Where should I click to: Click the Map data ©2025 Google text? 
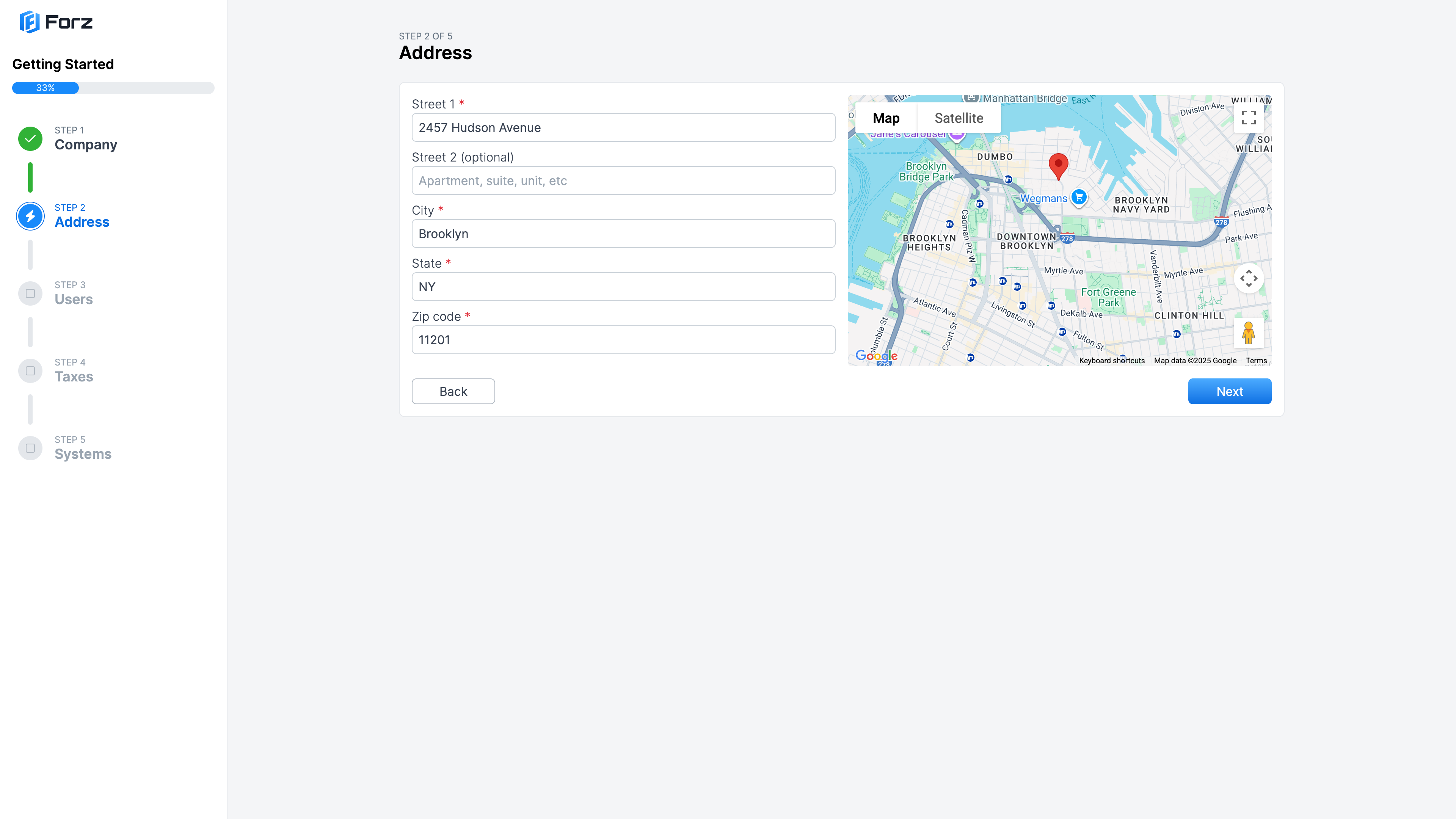click(x=1195, y=361)
